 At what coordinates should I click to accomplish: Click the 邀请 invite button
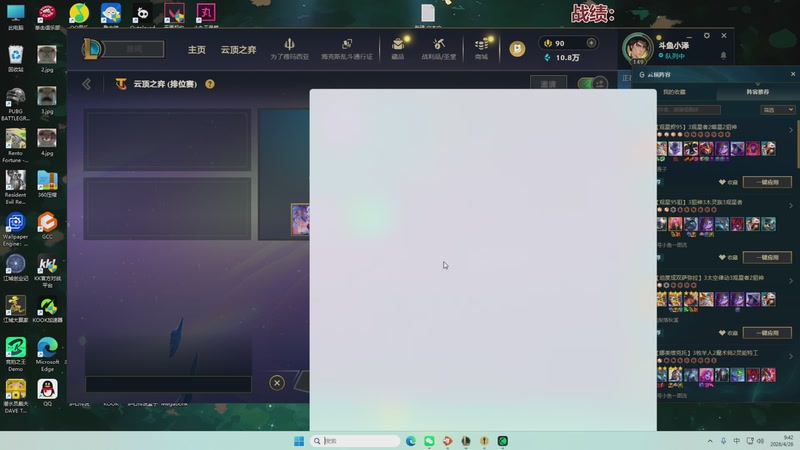[548, 84]
